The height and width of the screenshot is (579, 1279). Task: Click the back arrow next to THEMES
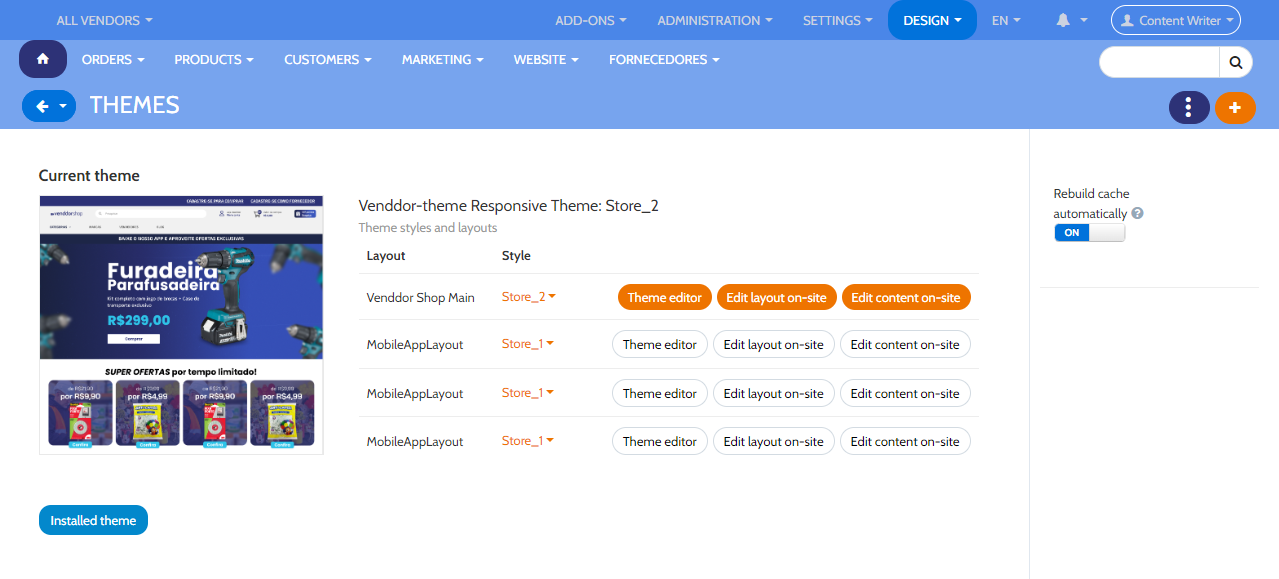pos(42,106)
